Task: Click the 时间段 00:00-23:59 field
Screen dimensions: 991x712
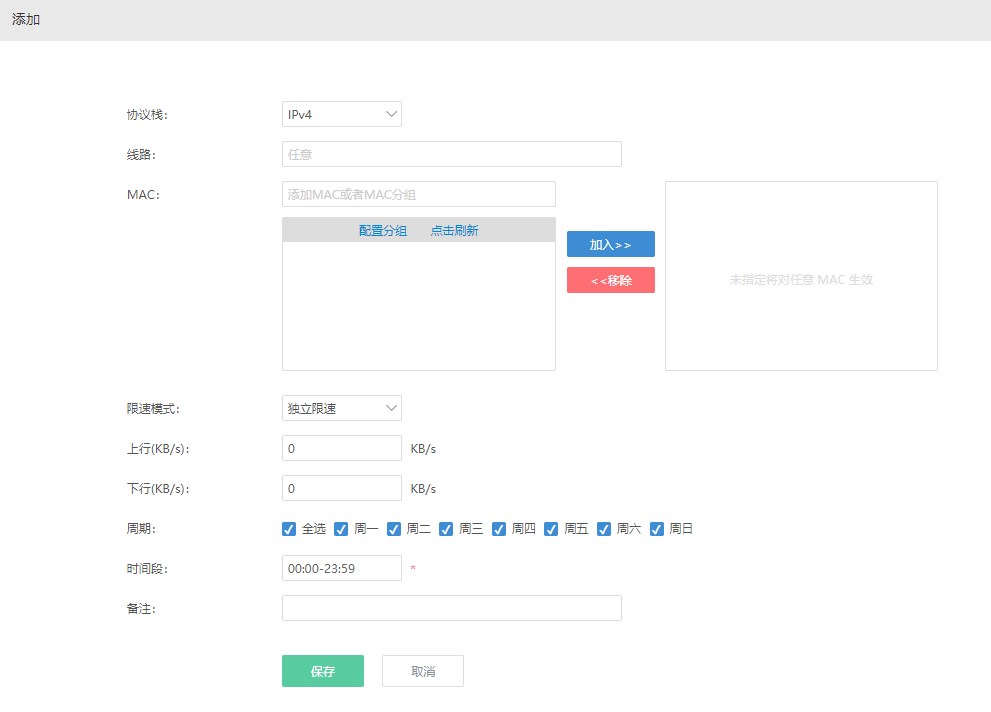Action: pos(341,568)
